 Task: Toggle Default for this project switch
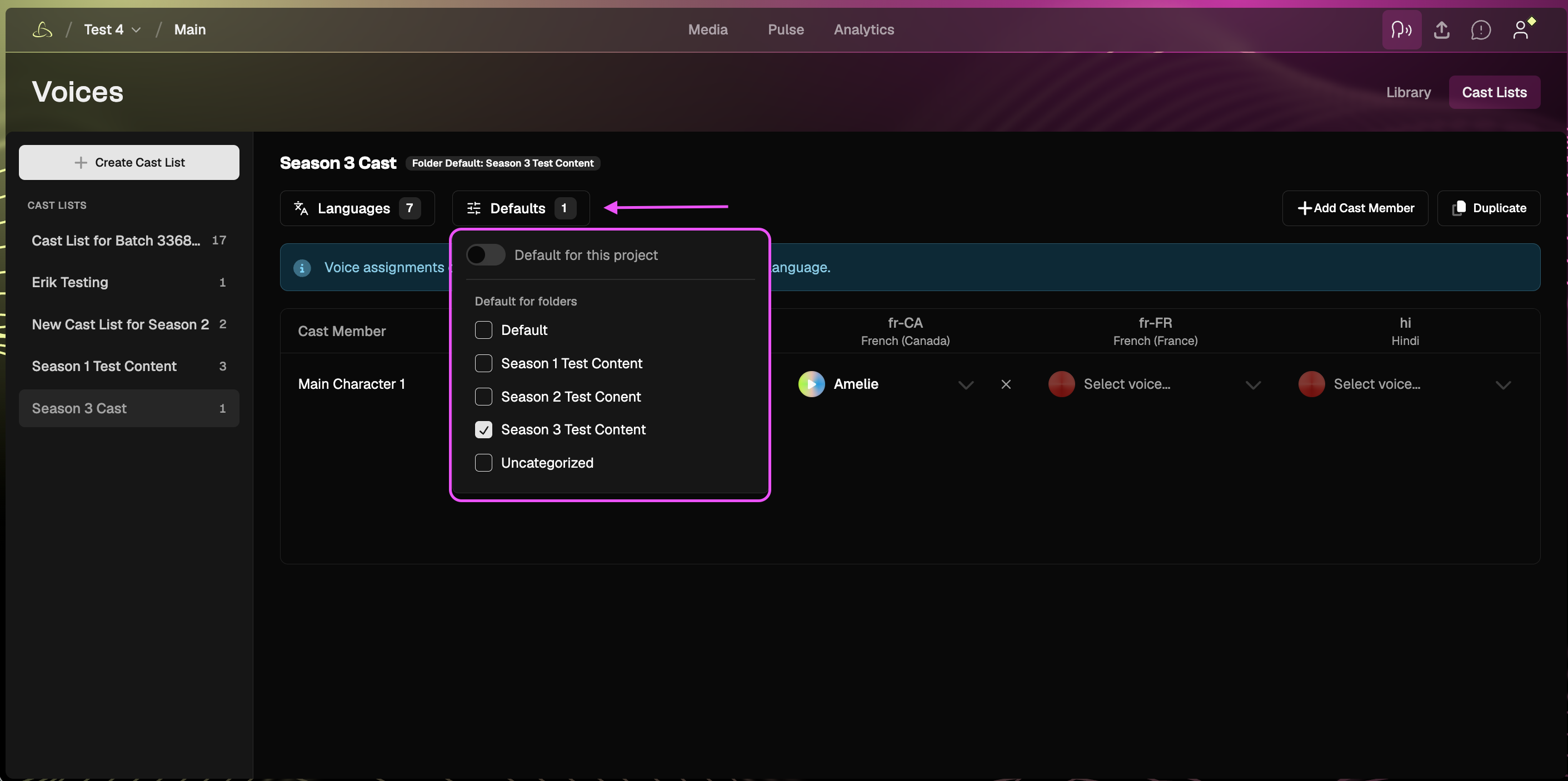point(485,254)
